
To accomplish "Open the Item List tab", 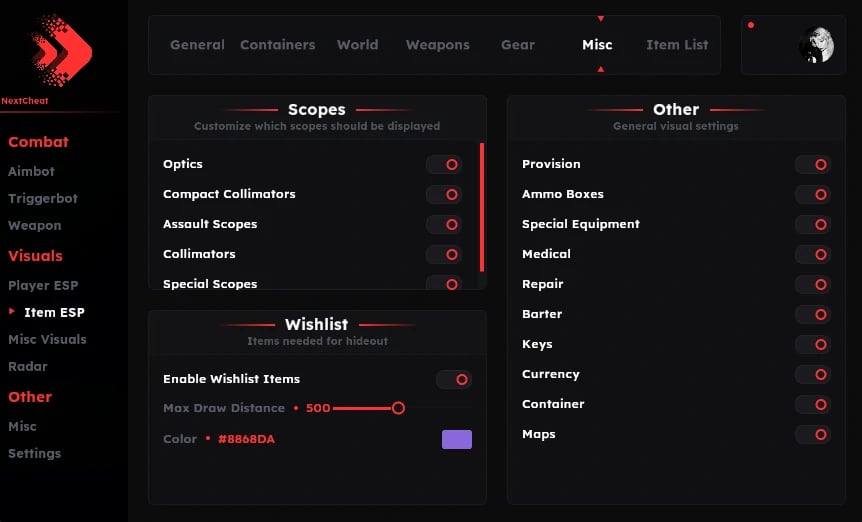I will pyautogui.click(x=677, y=45).
